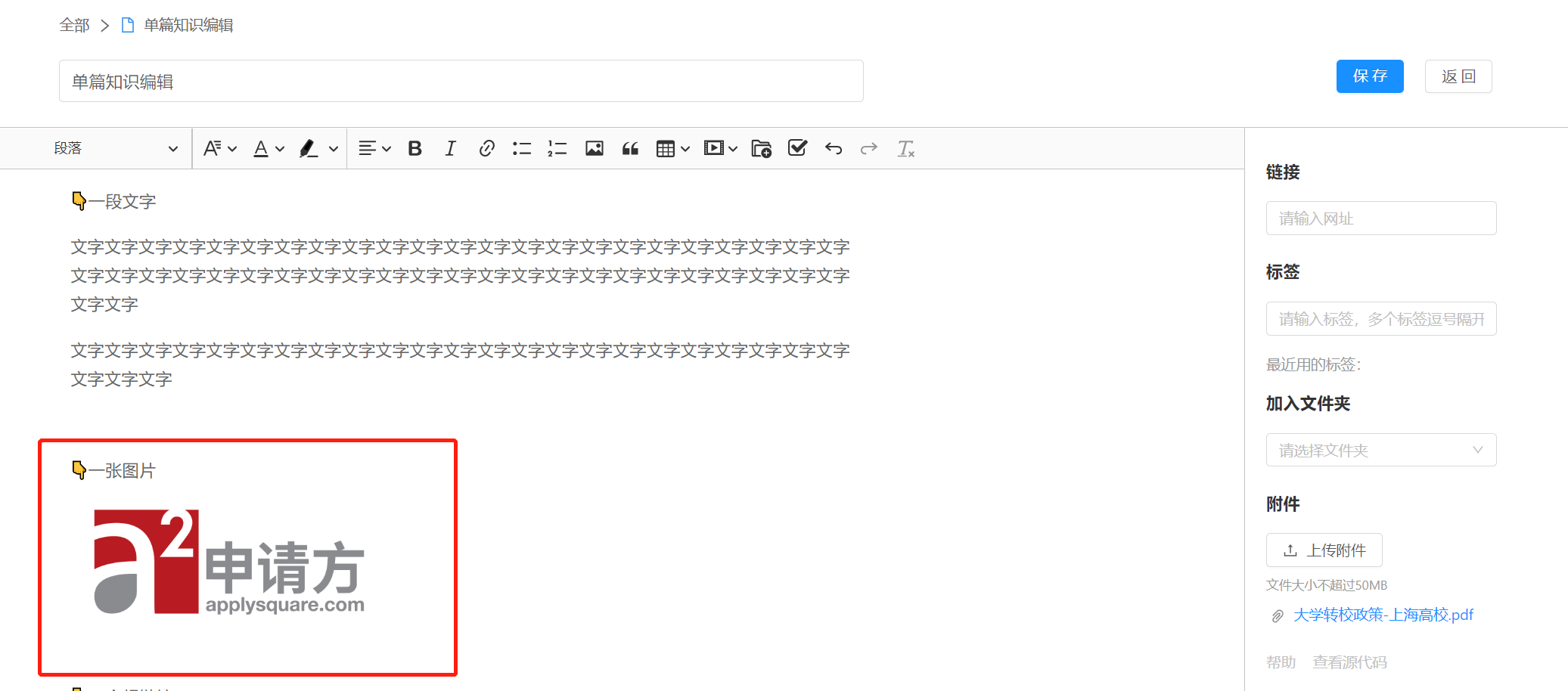This screenshot has height=691, width=1568.
Task: Click the text 文件大小不超过50MB
Action: tap(1327, 585)
